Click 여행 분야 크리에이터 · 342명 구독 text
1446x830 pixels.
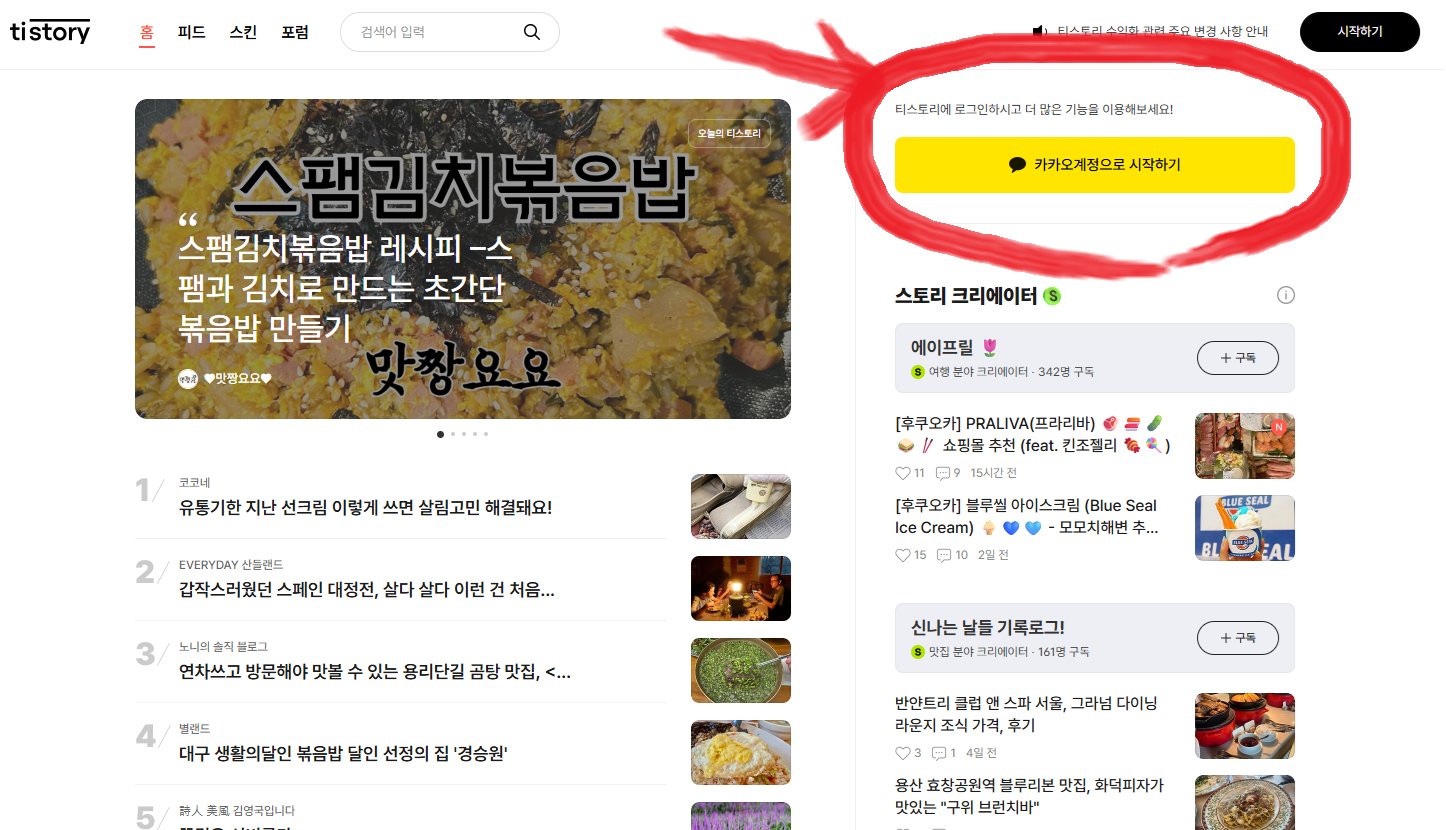point(1010,372)
